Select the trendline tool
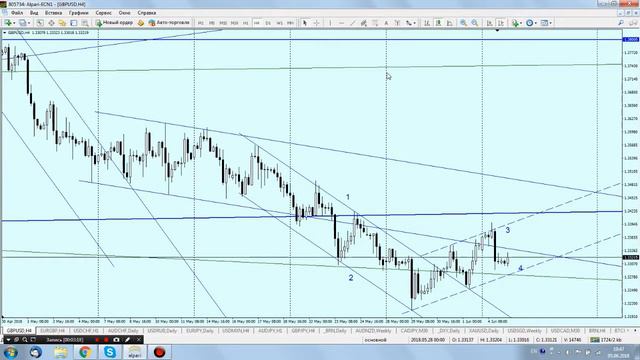Viewport: 640px width, 360px height. (353, 23)
